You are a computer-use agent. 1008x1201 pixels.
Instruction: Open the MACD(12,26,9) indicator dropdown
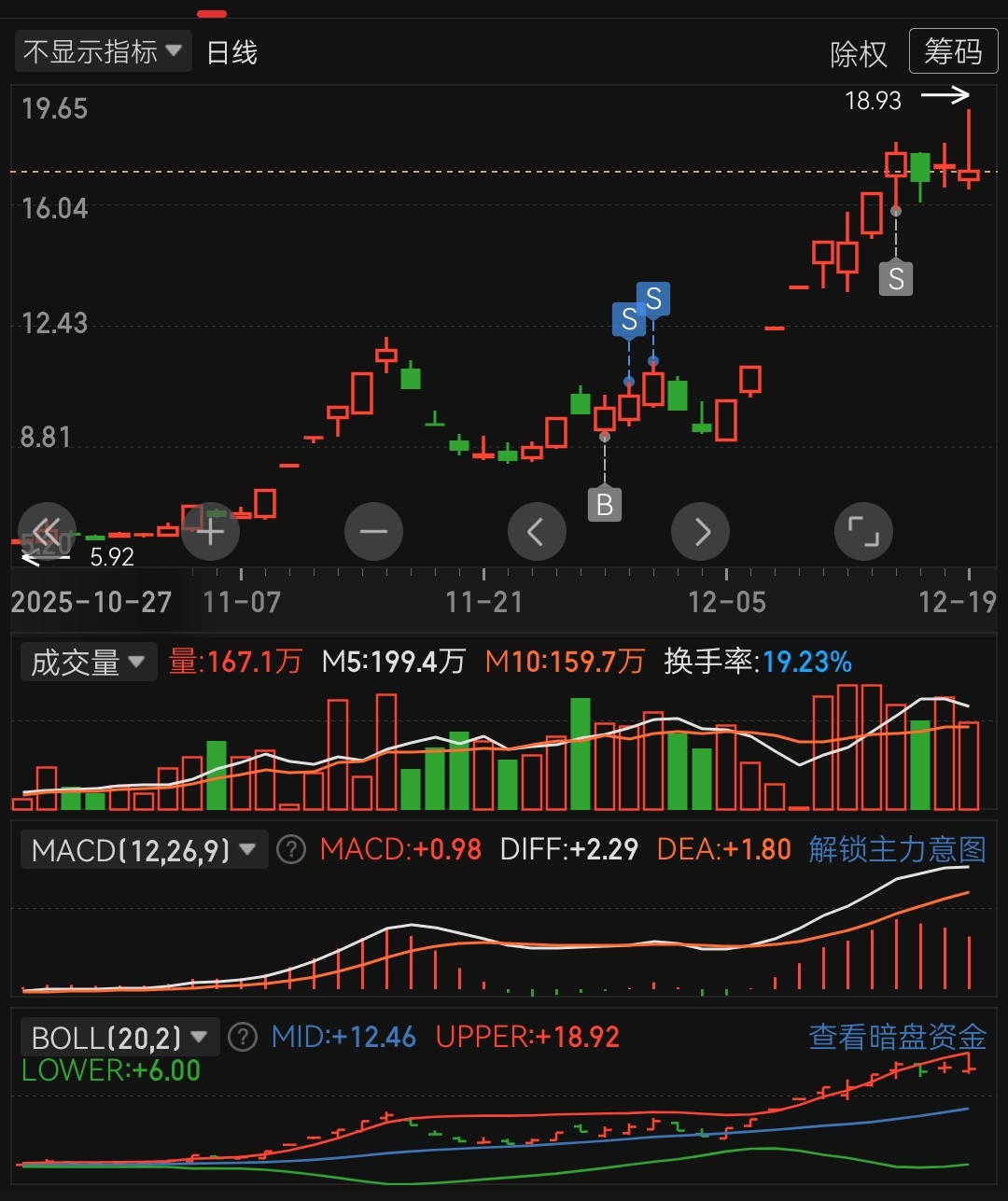144,850
